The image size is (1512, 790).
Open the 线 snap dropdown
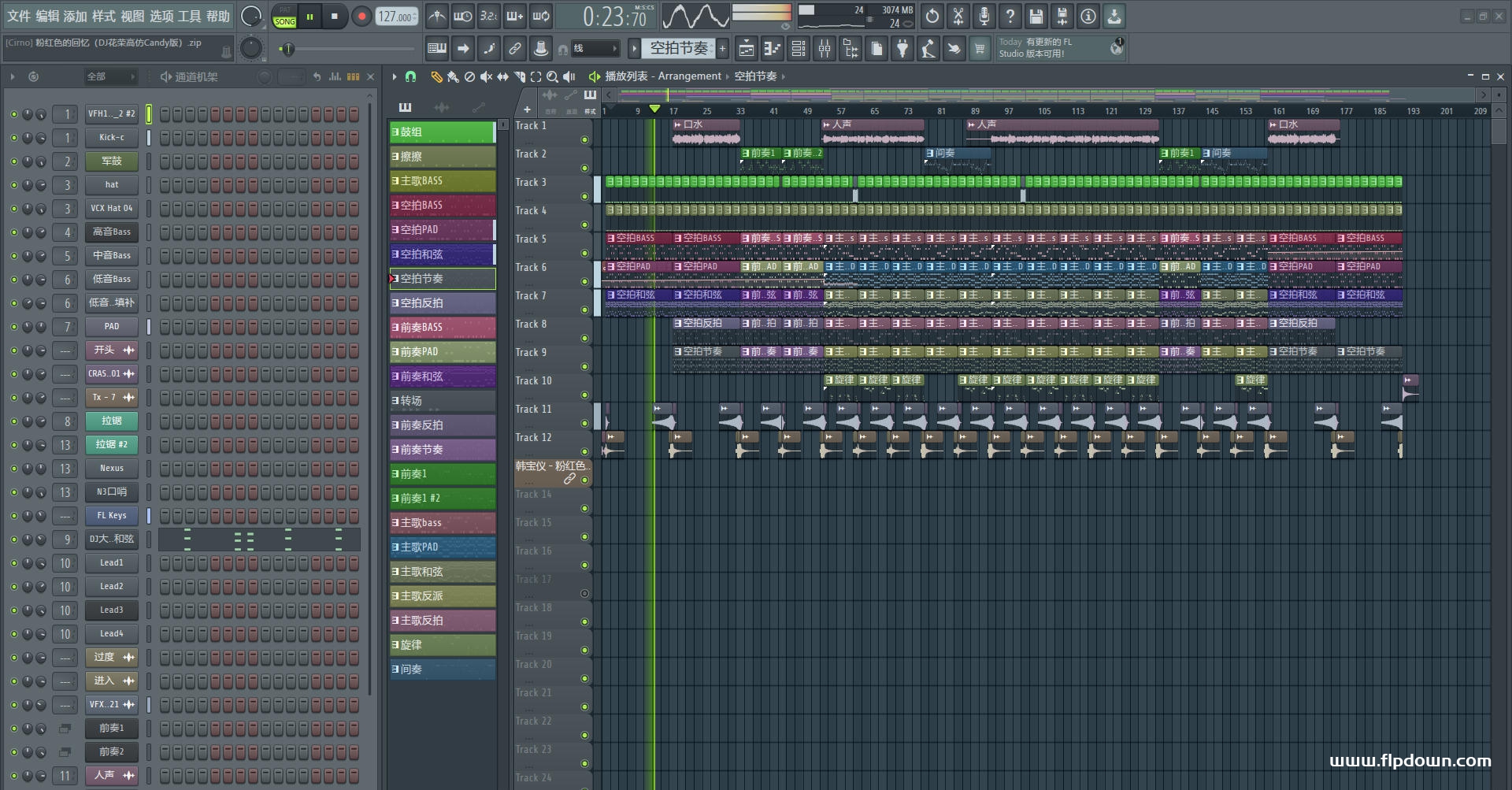coord(595,49)
